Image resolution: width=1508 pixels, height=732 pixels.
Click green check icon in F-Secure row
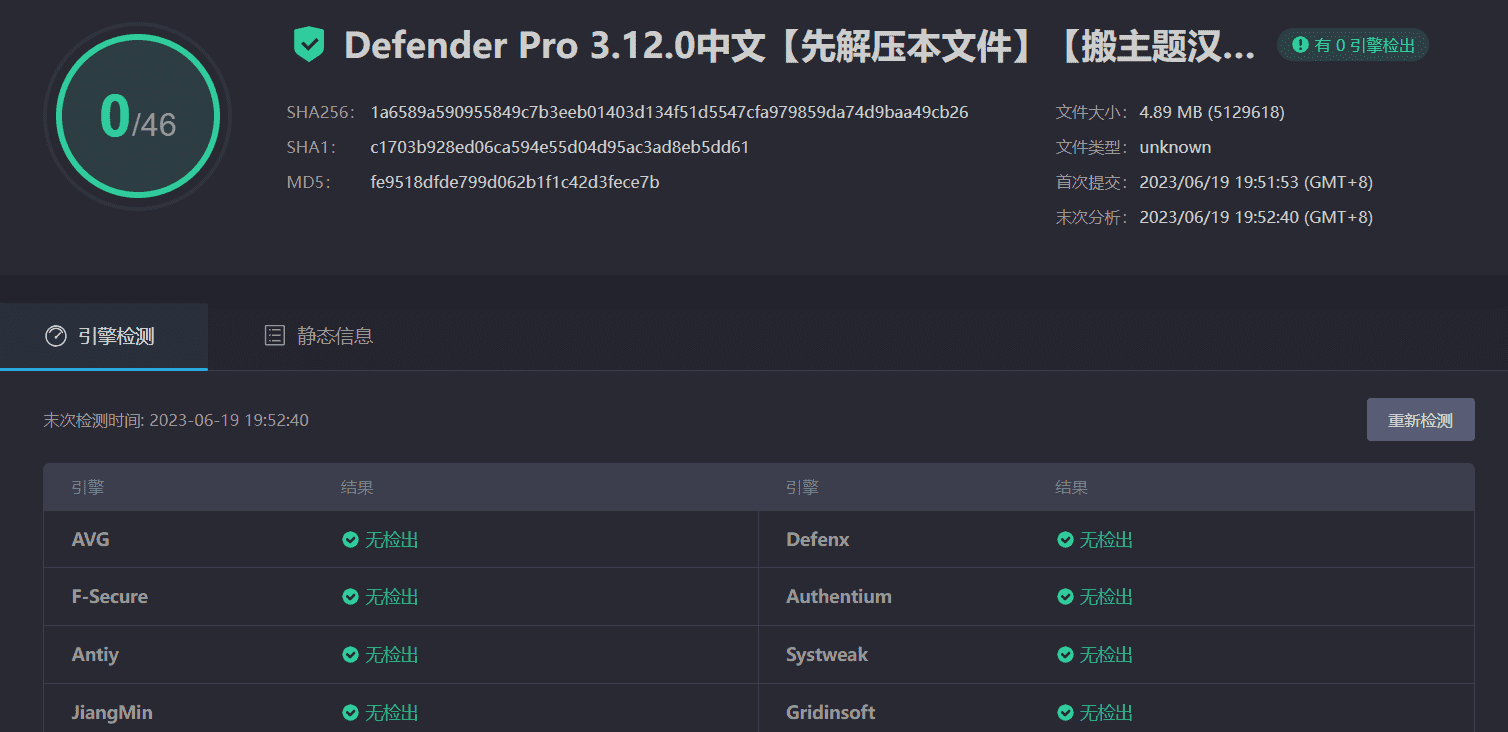(x=350, y=597)
